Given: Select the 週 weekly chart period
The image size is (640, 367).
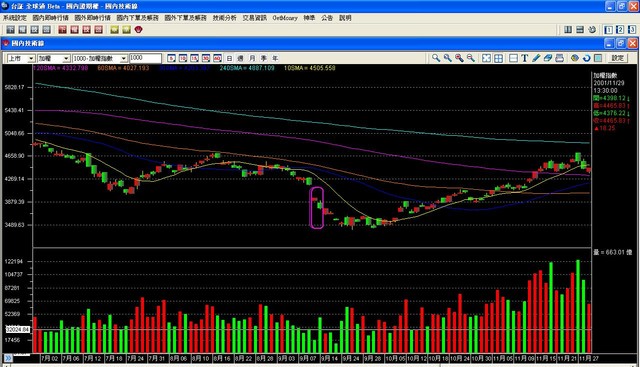Looking at the screenshot, I should [x=241, y=58].
